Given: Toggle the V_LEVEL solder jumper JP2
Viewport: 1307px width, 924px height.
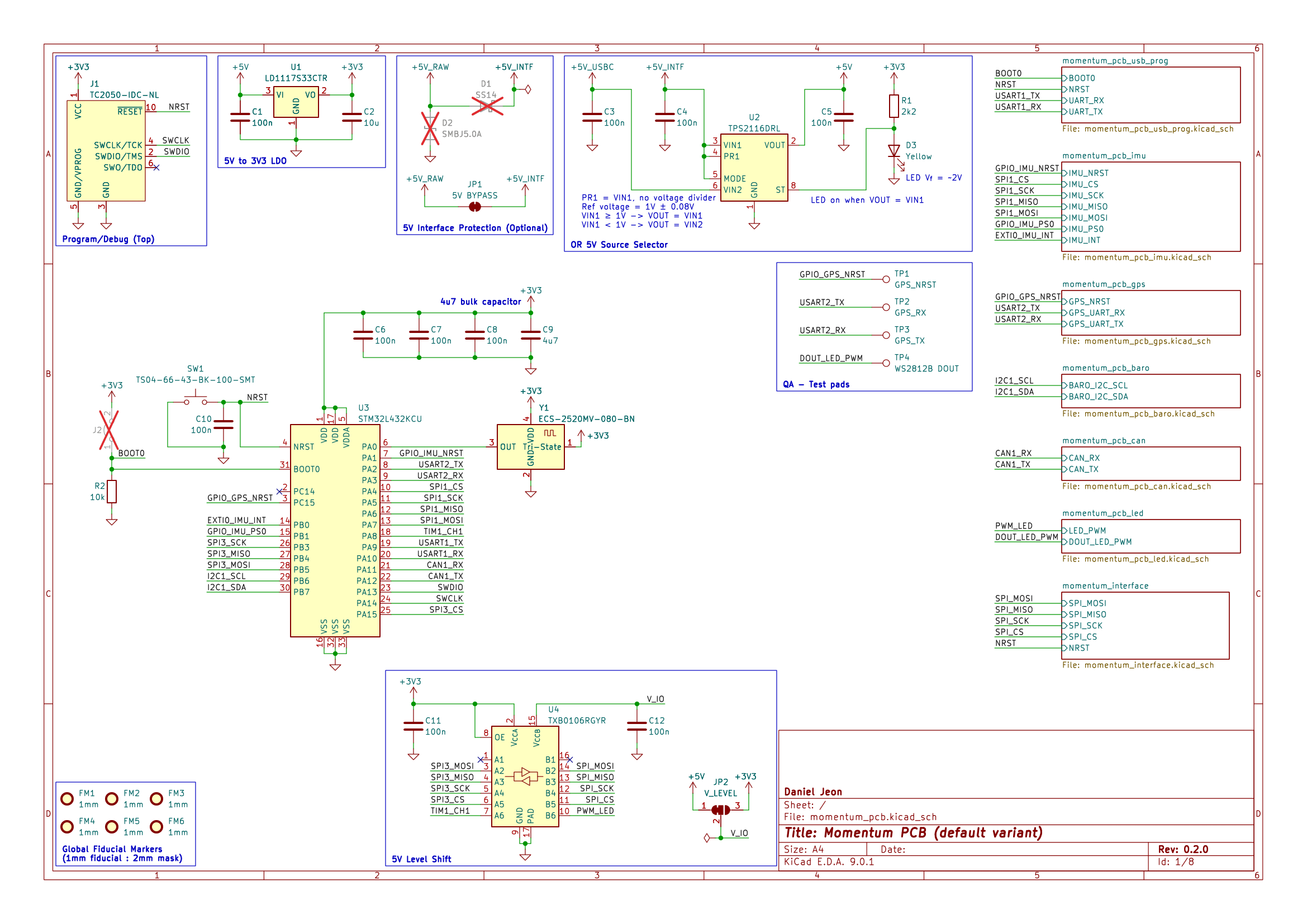Looking at the screenshot, I should (x=721, y=809).
